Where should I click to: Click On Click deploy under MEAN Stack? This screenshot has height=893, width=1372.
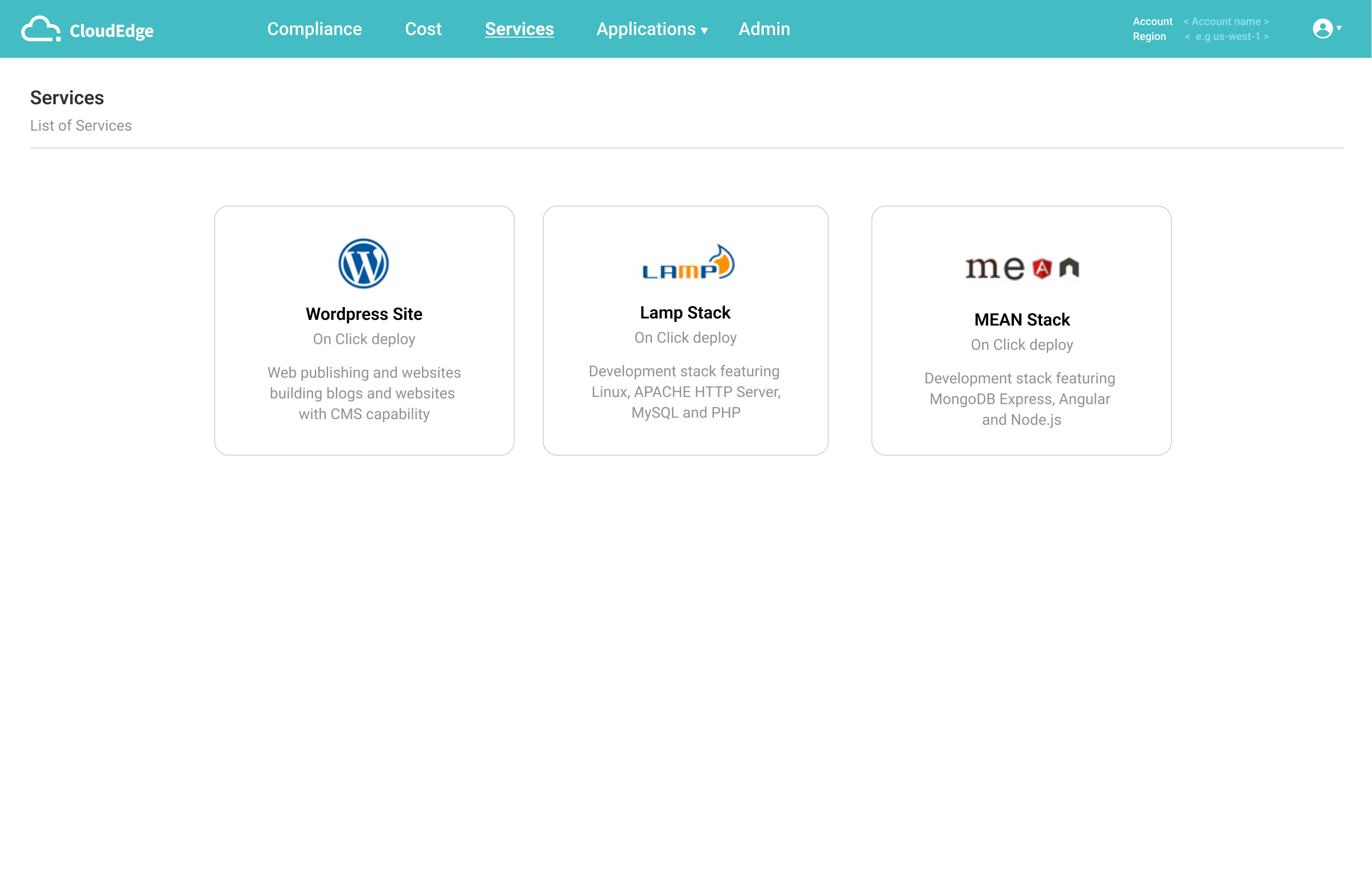click(x=1021, y=345)
